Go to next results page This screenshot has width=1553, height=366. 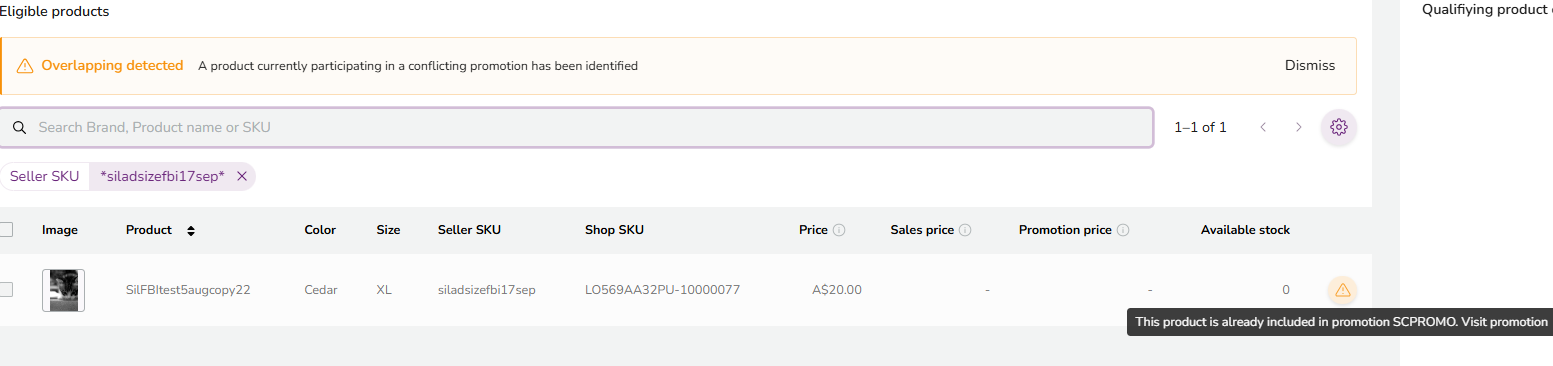[1299, 127]
